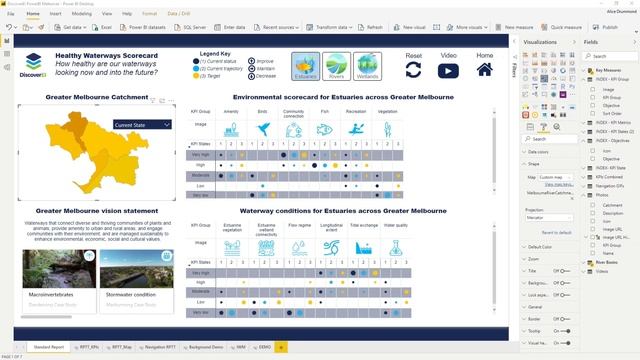Click the Undo arrow icon
This screenshot has width=640, height=360.
click(x=9, y=27)
